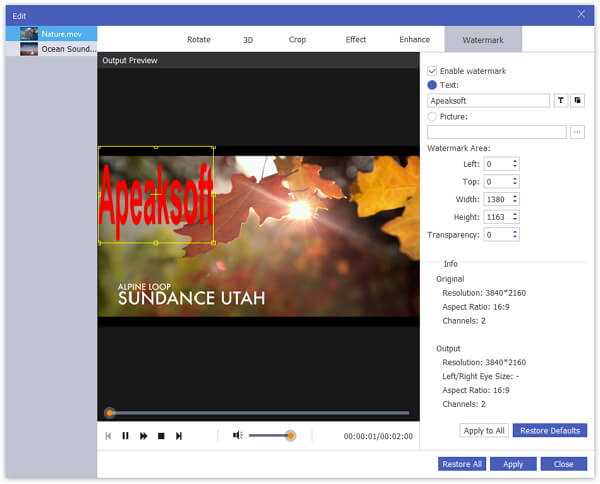Open the 3D tab

pyautogui.click(x=248, y=39)
